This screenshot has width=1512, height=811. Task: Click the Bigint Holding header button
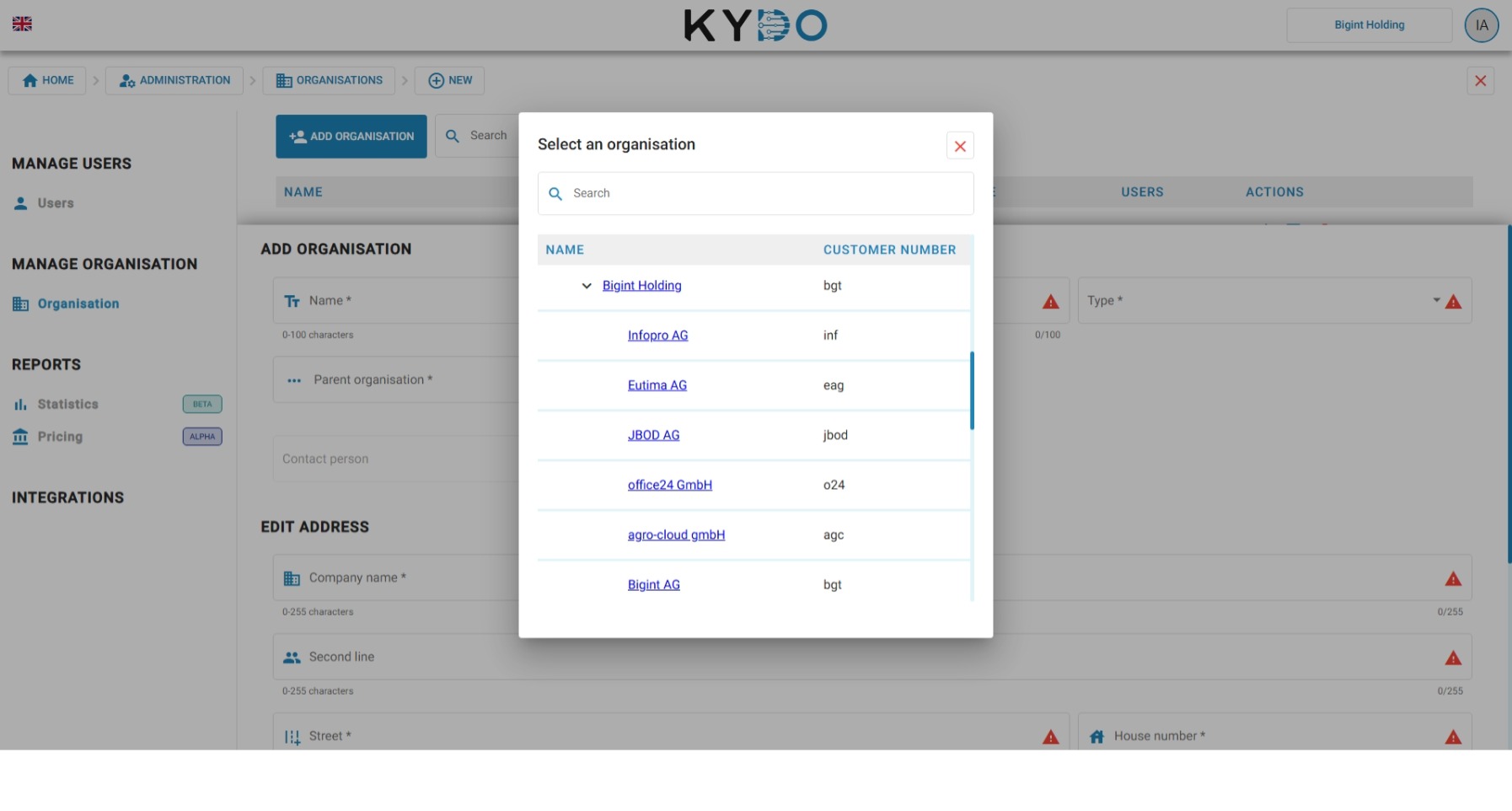pyautogui.click(x=1369, y=25)
